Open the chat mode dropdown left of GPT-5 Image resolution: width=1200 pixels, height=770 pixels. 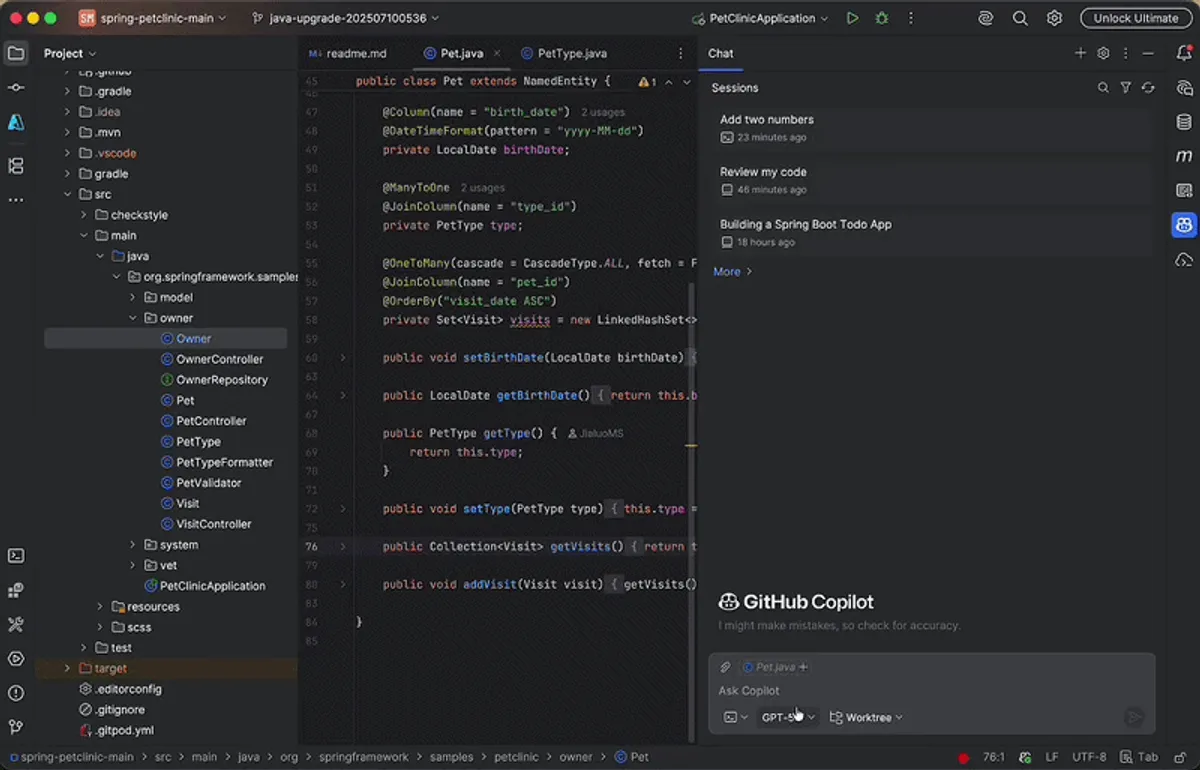click(x=735, y=717)
